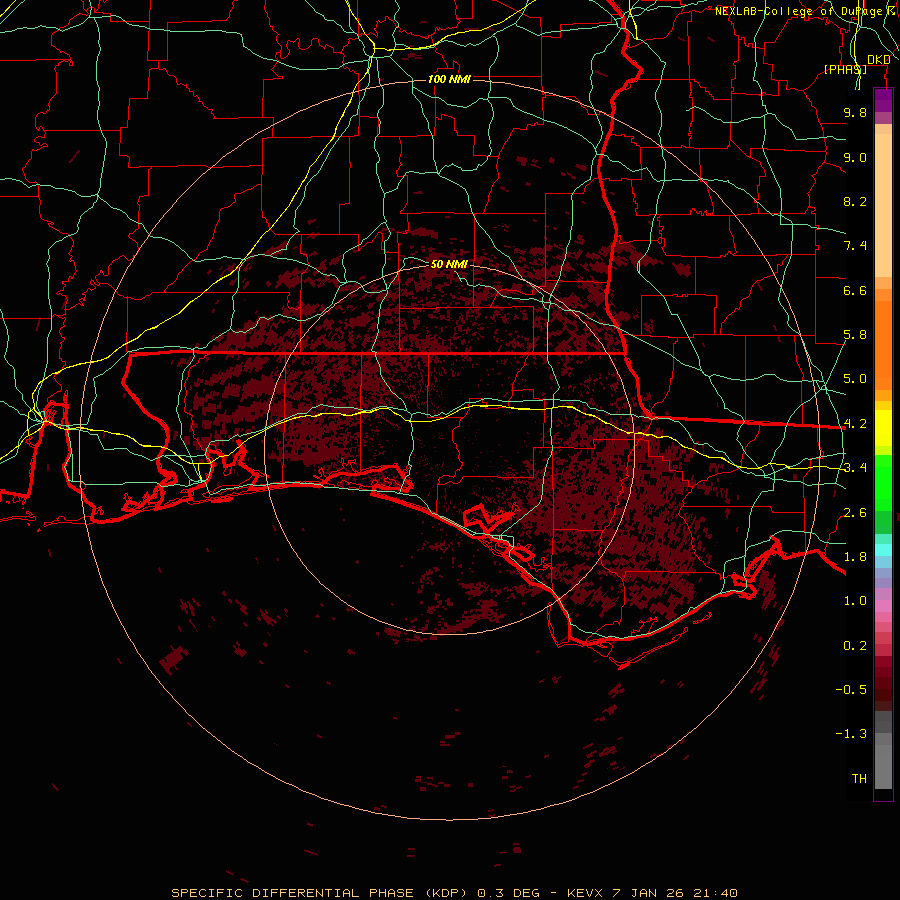This screenshot has width=900, height=900.
Task: Click the "[PHAS]" units label
Action: [x=845, y=69]
